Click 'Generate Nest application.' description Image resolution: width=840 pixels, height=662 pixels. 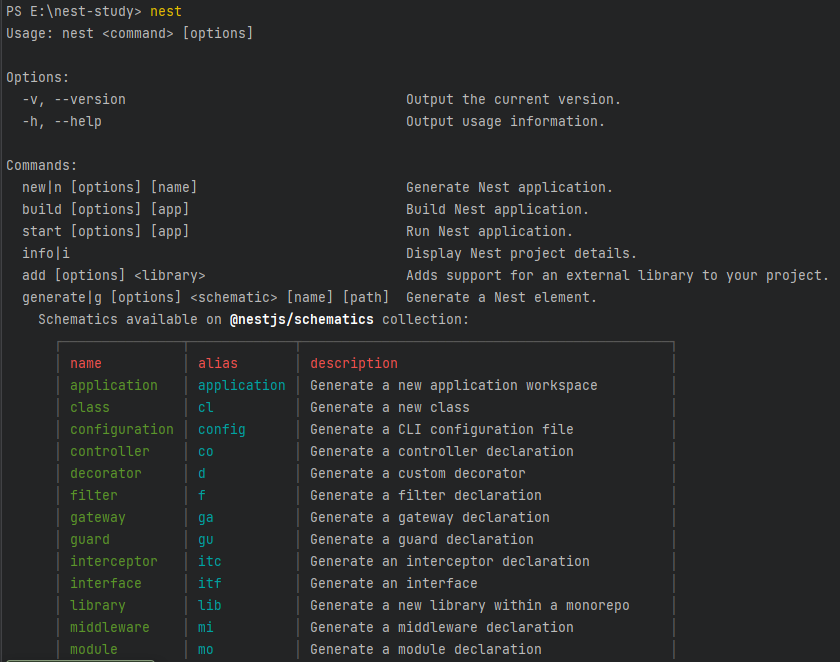[x=509, y=187]
